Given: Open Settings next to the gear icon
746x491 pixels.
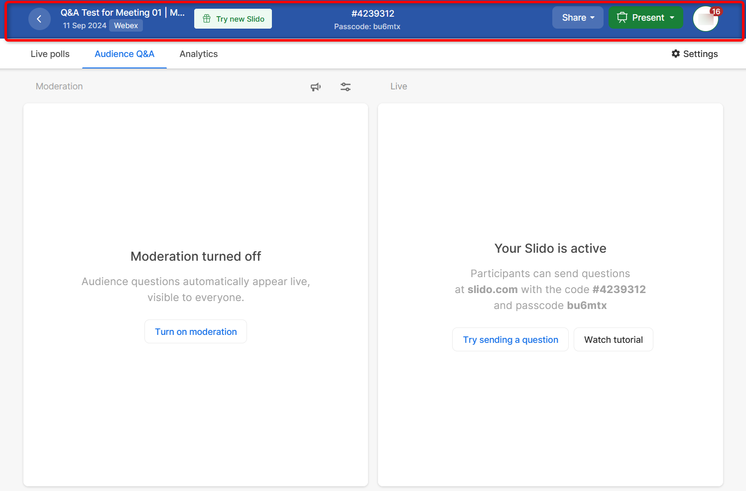Looking at the screenshot, I should [x=695, y=54].
